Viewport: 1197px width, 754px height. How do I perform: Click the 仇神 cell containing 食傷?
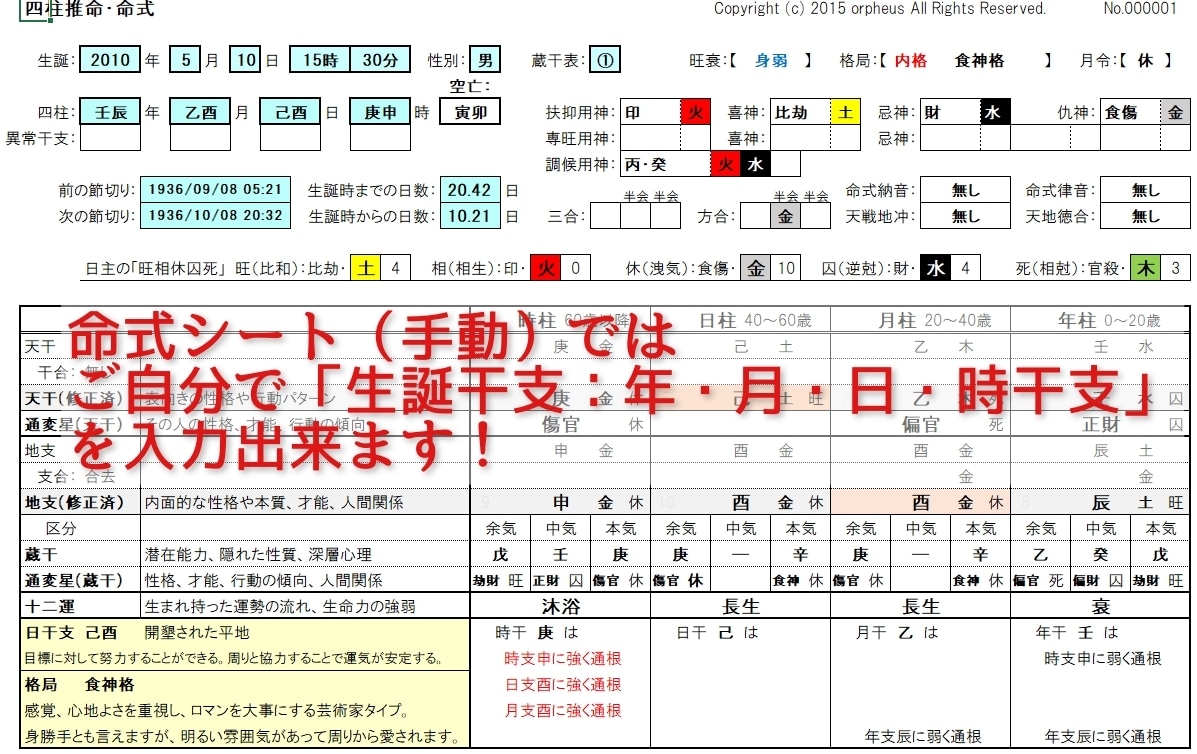[x=1130, y=112]
